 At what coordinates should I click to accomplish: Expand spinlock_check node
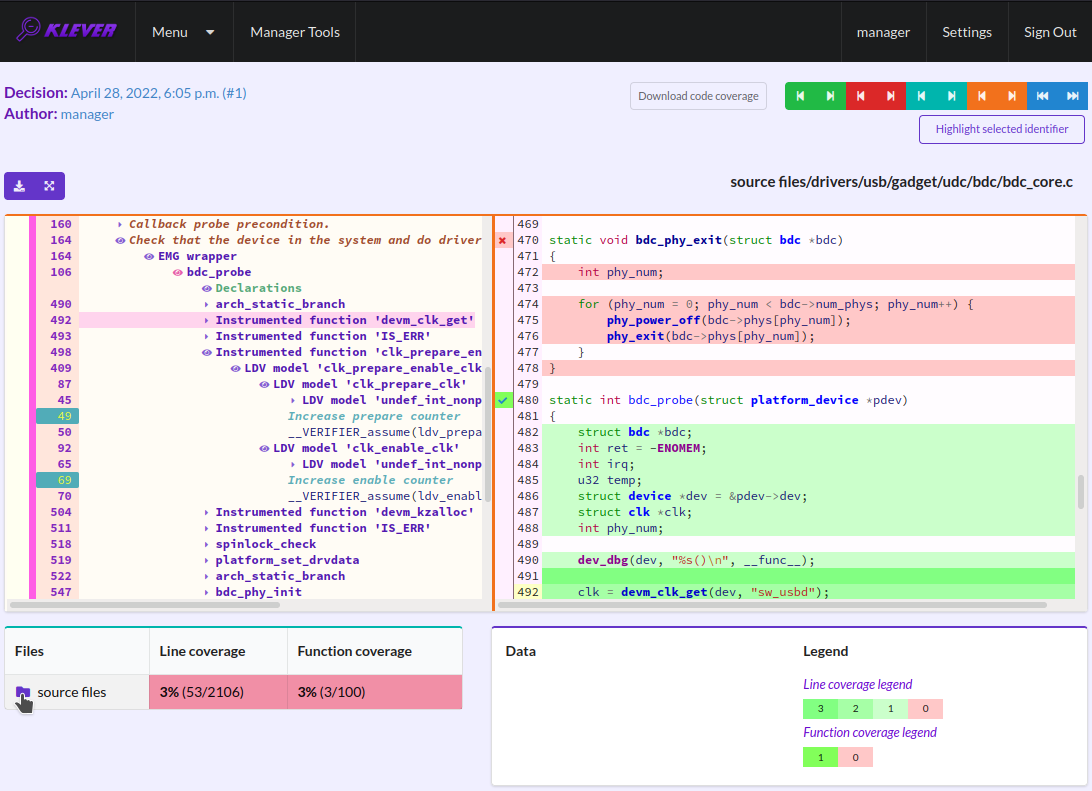[x=207, y=545]
